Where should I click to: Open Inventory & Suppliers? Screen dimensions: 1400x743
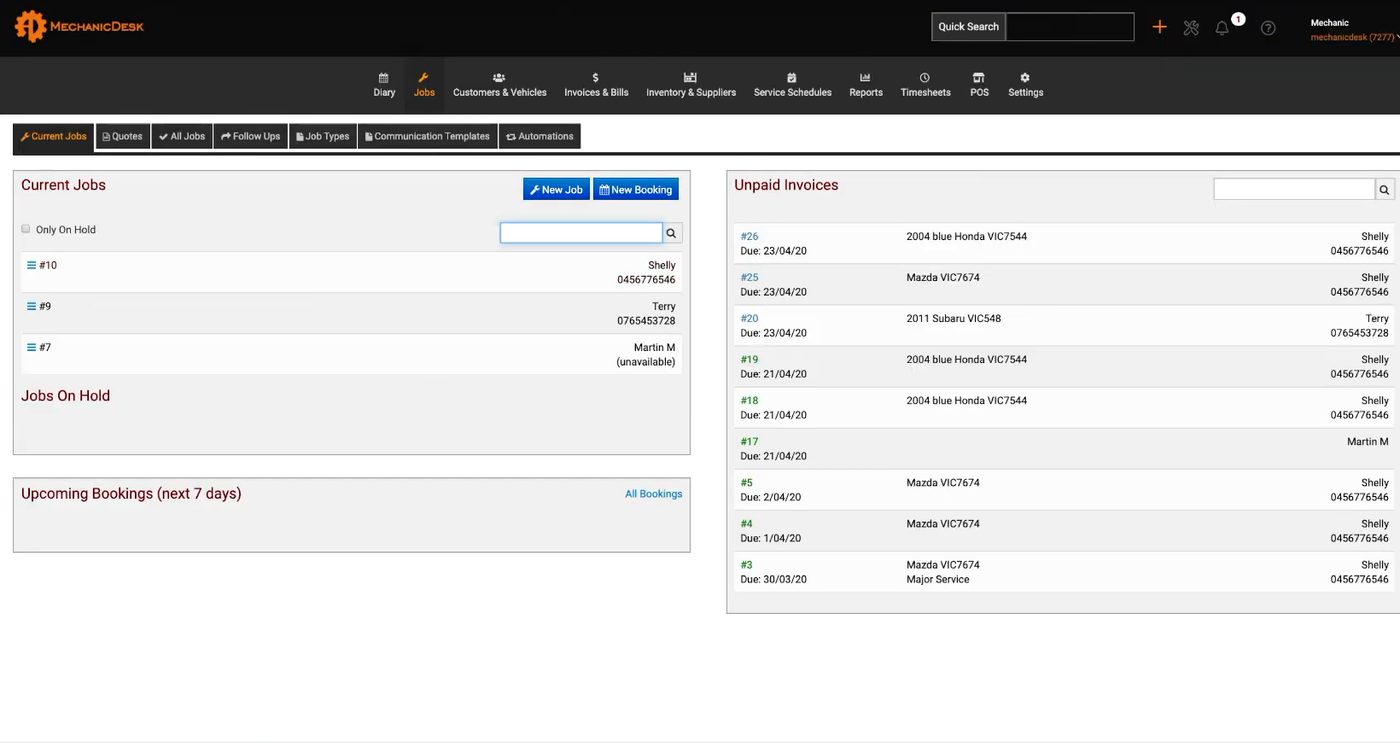691,85
